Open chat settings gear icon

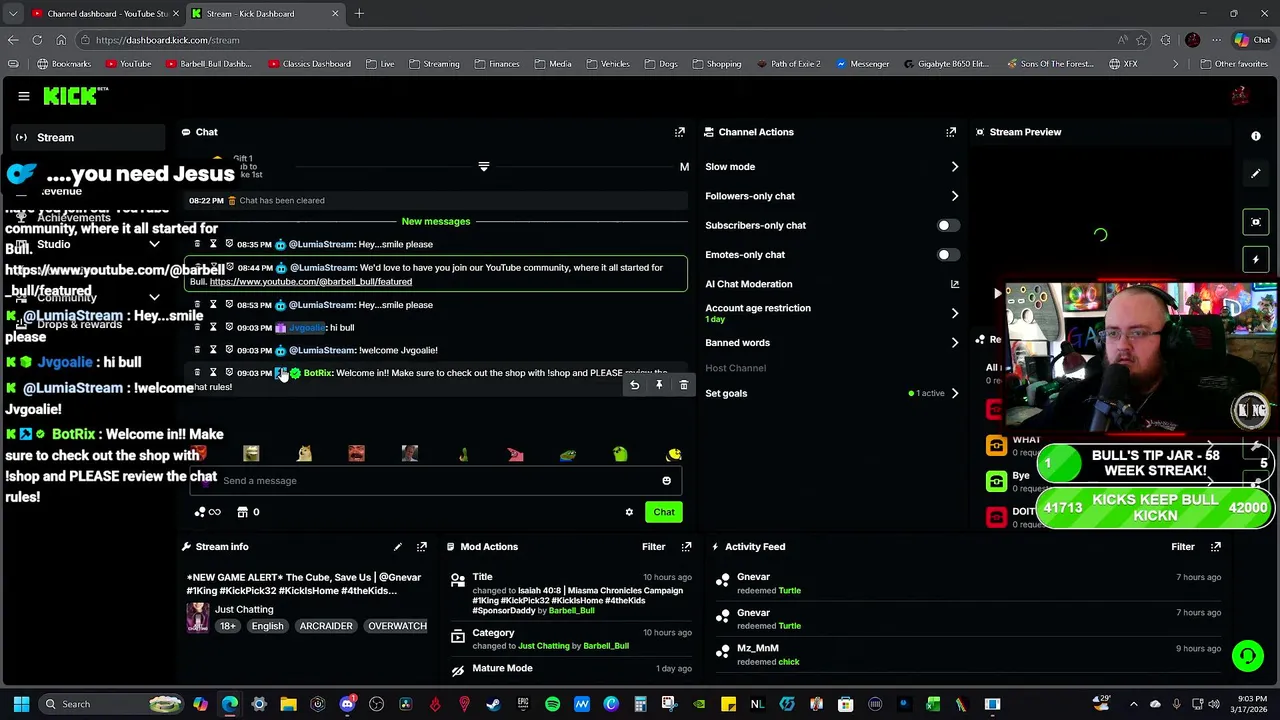click(x=629, y=512)
